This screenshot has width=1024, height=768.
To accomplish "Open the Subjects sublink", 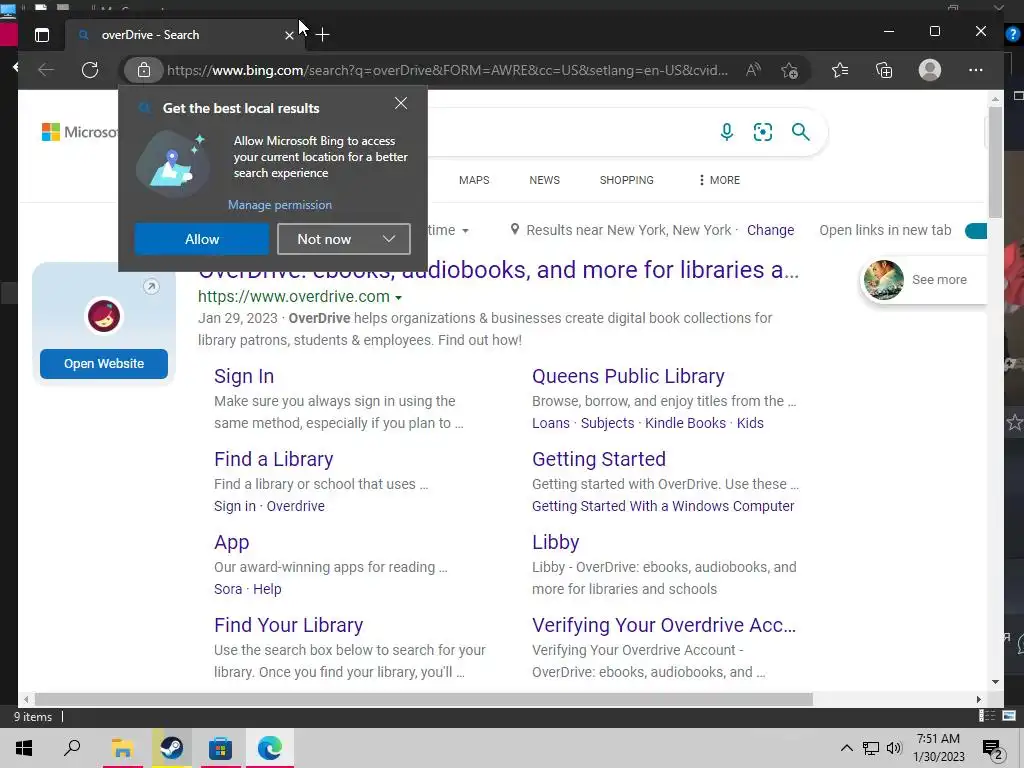I will tap(607, 423).
